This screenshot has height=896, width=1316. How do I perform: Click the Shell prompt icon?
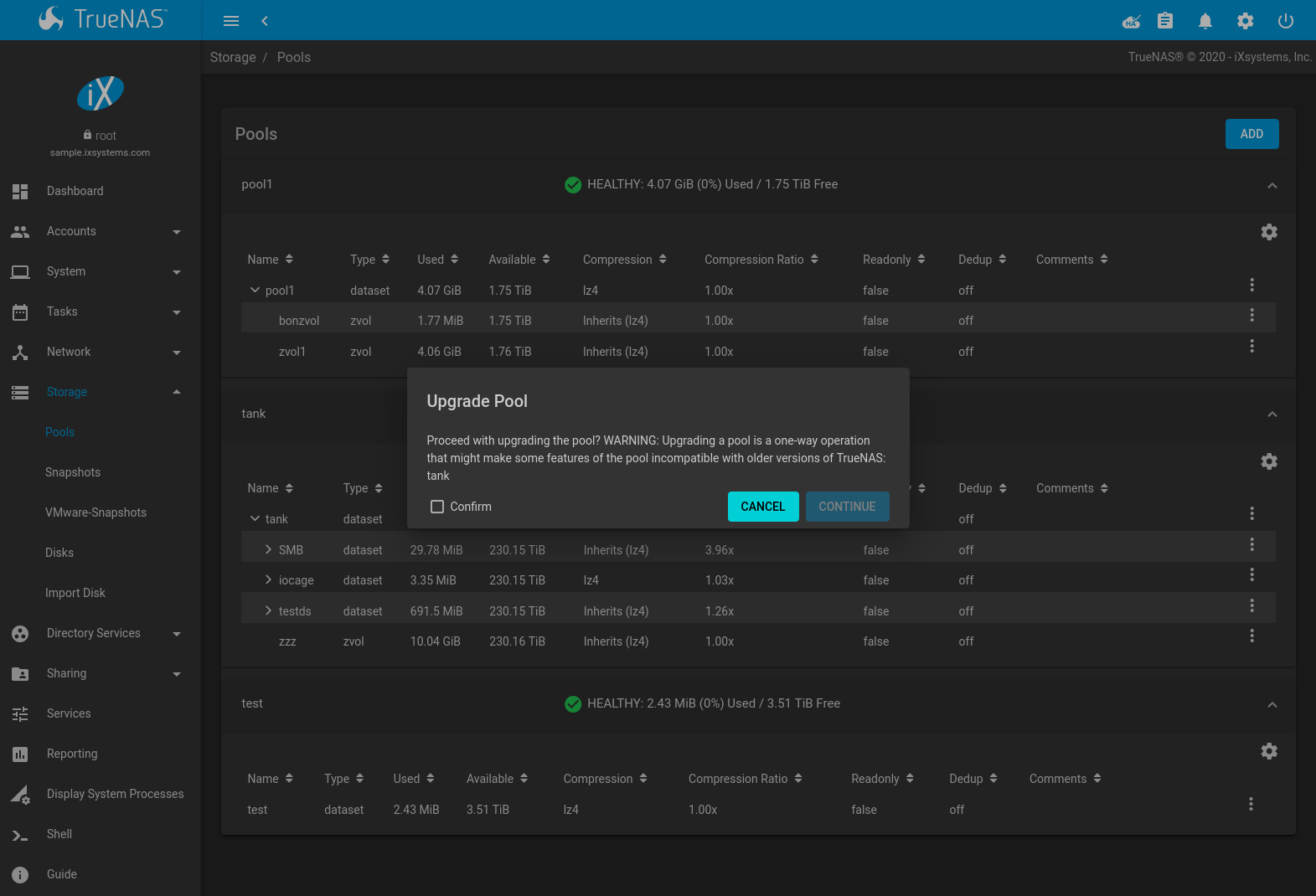[x=20, y=835]
